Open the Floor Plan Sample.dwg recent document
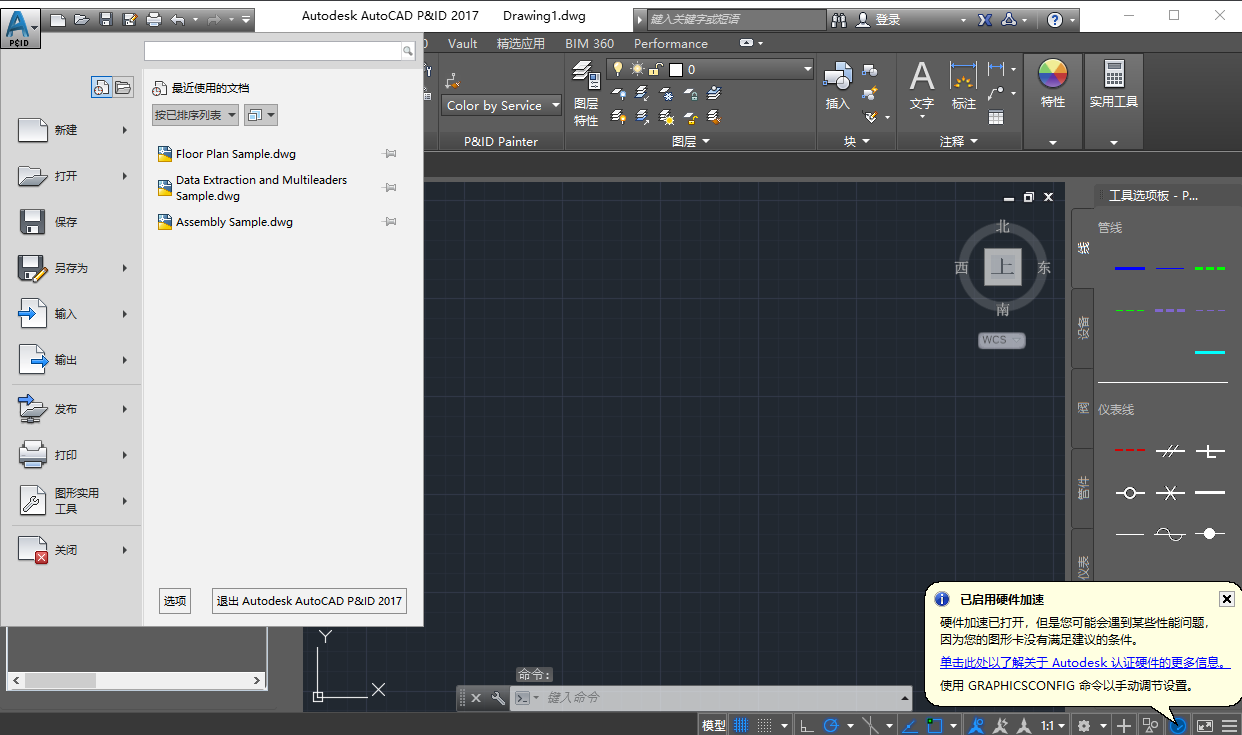Viewport: 1242px width, 735px height. [234, 153]
